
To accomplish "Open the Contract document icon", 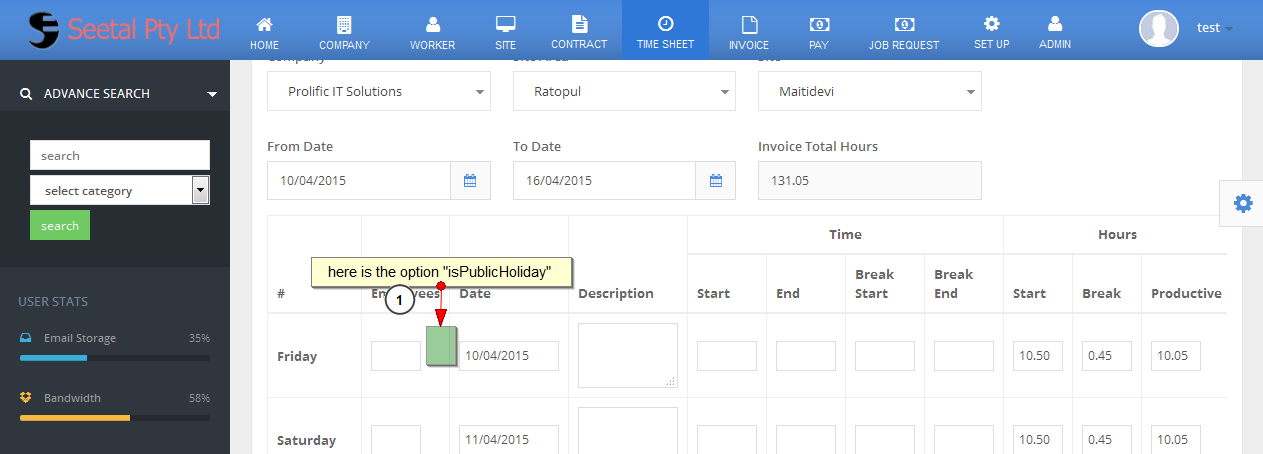I will tap(579, 24).
